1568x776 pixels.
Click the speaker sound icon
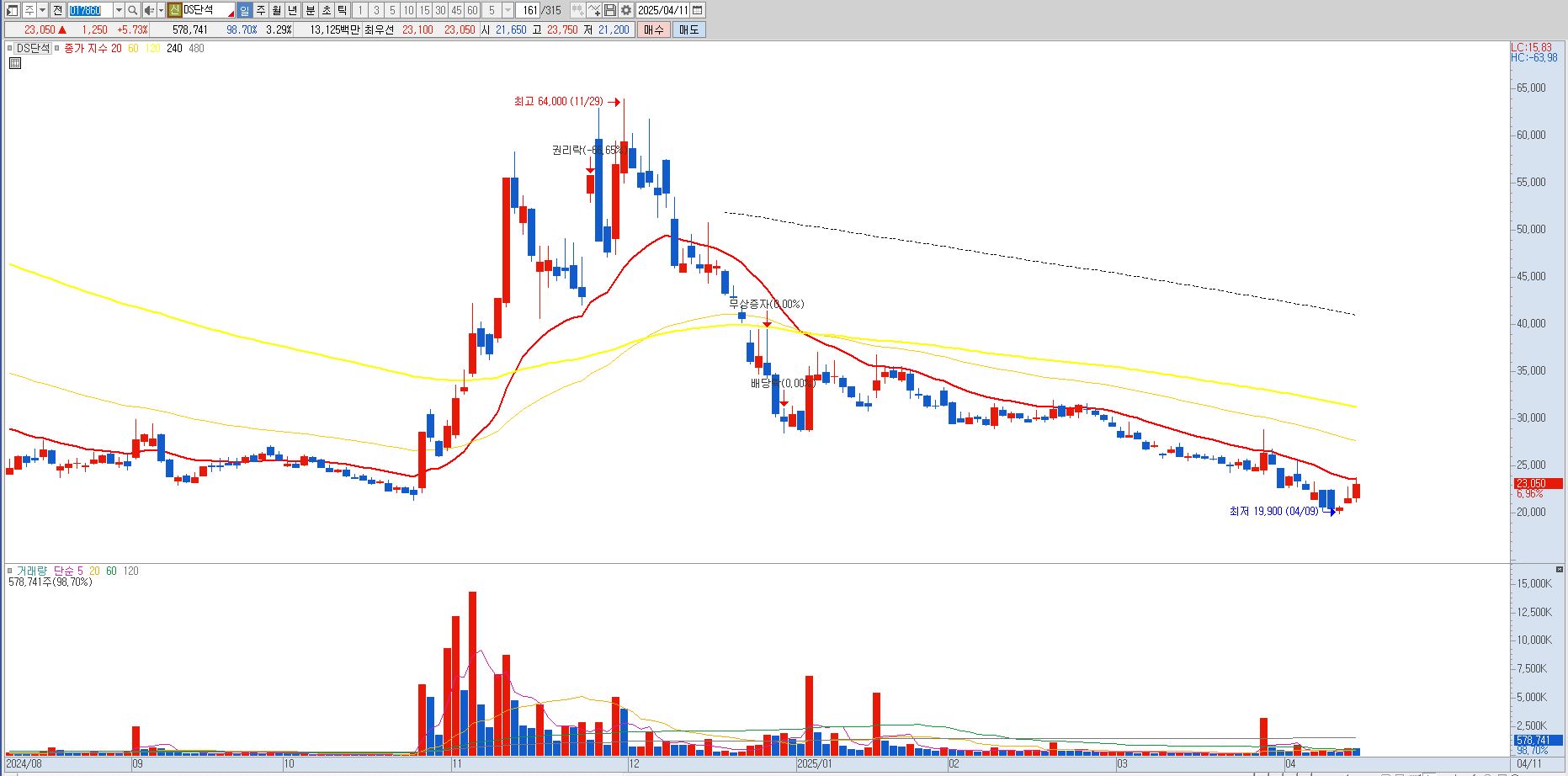click(x=149, y=10)
